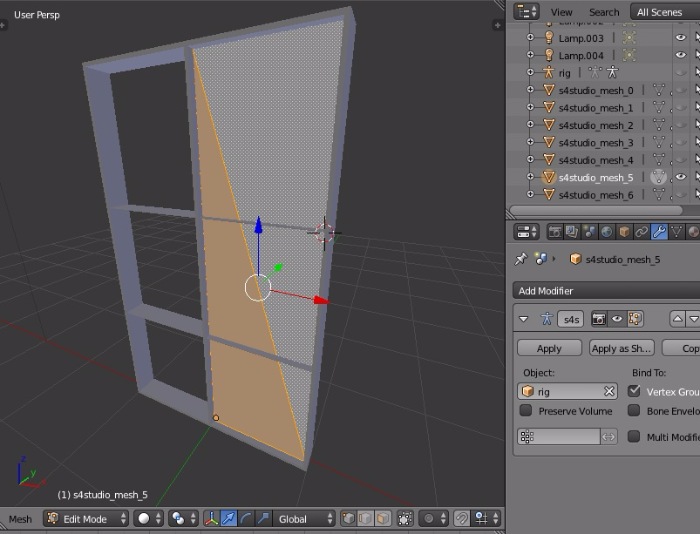
Task: Click the rig object input field
Action: coord(567,391)
